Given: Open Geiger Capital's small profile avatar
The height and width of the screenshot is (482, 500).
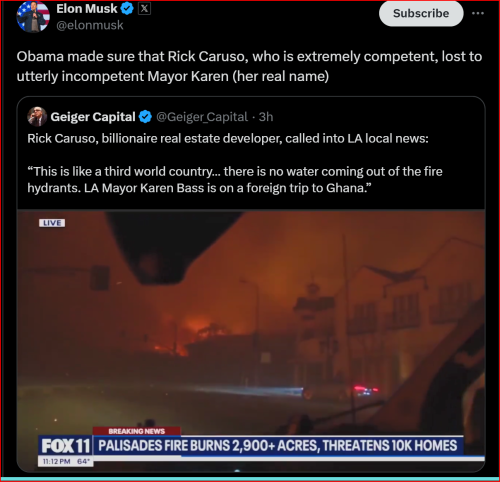Looking at the screenshot, I should pyautogui.click(x=37, y=117).
